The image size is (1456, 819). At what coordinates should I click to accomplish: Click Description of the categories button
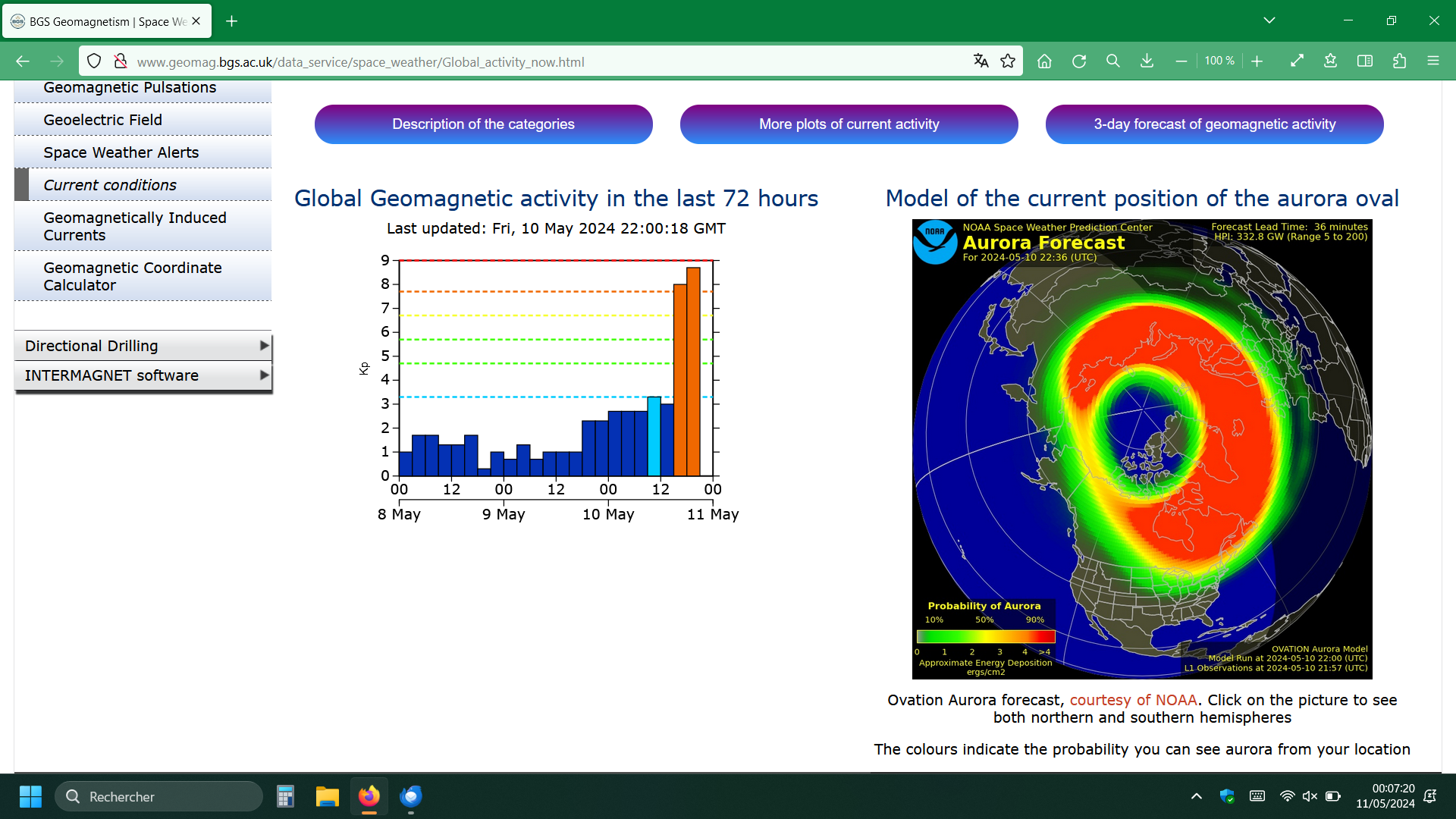tap(483, 124)
